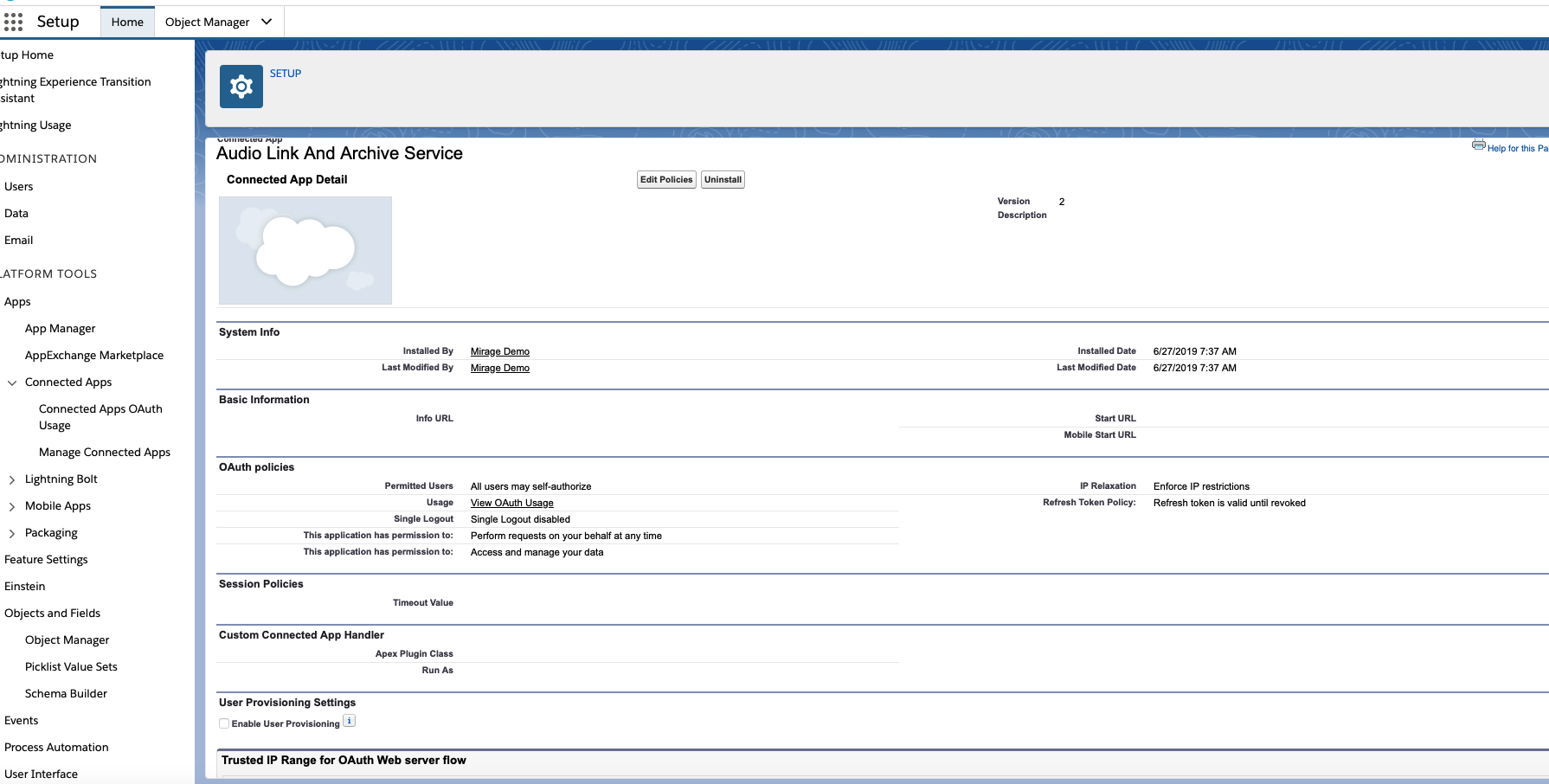Open Lightning Experience Transition Assistant
1549x784 pixels.
(x=75, y=90)
